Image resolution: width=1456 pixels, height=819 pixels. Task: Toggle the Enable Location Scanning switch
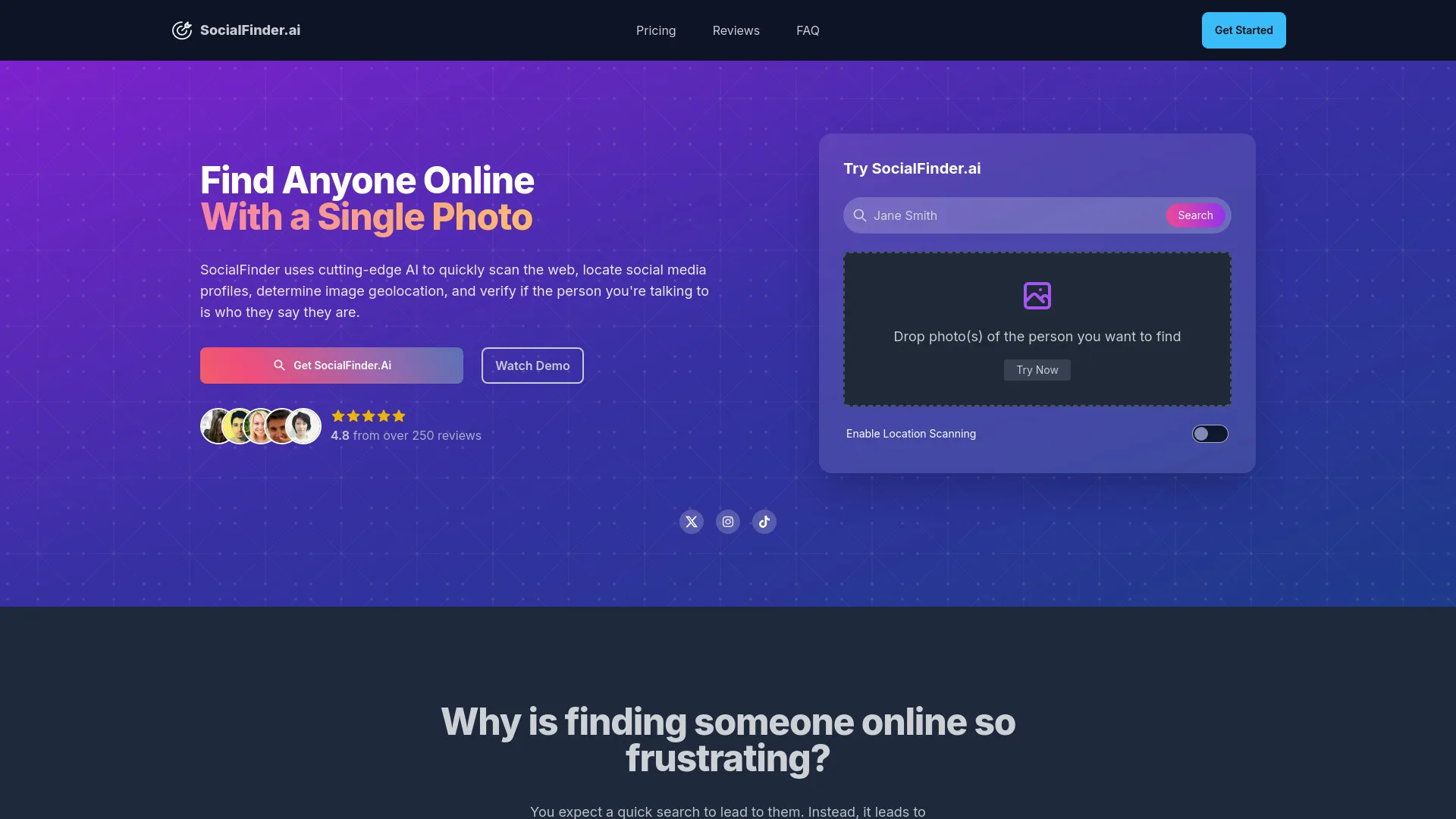point(1210,434)
